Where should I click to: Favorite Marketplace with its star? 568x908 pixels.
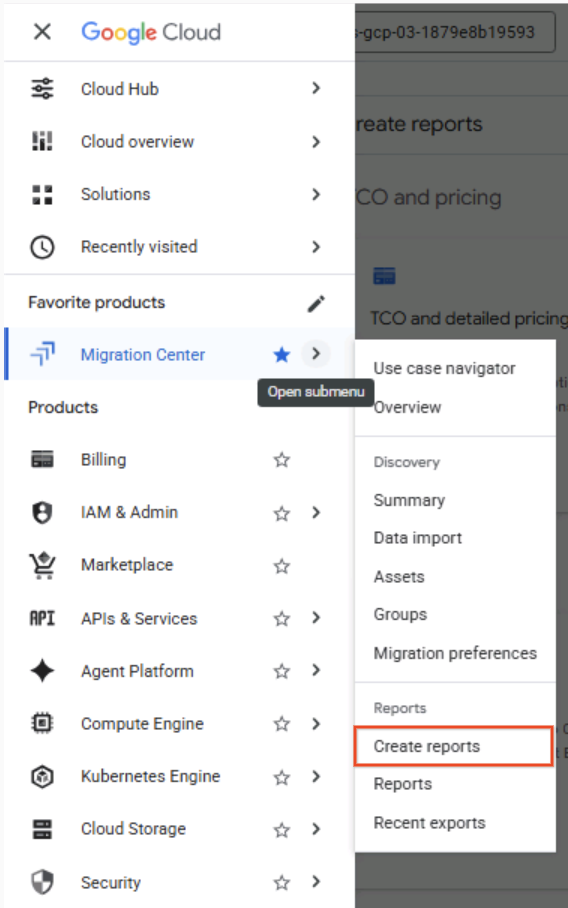[x=282, y=566]
